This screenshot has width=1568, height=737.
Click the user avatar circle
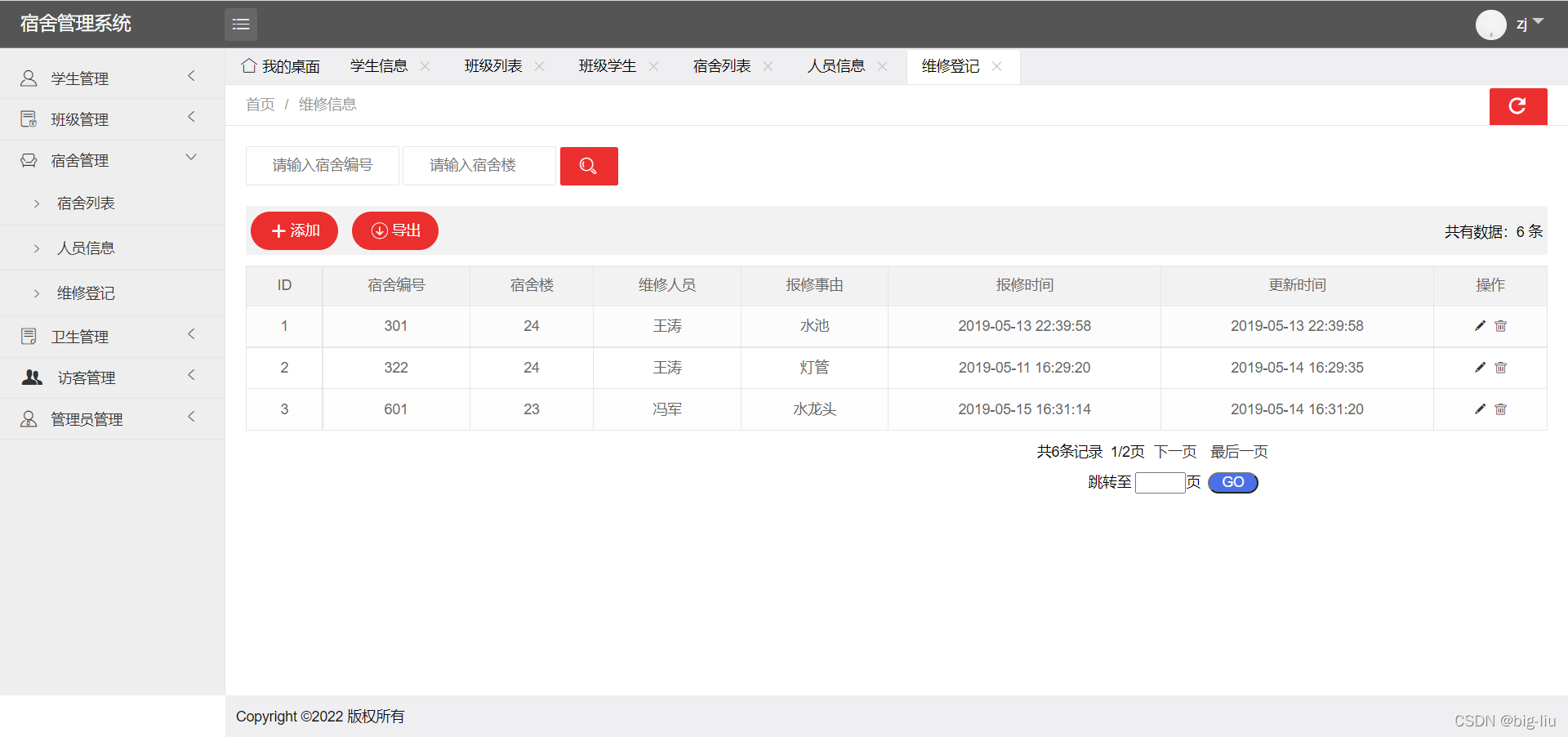(x=1491, y=25)
